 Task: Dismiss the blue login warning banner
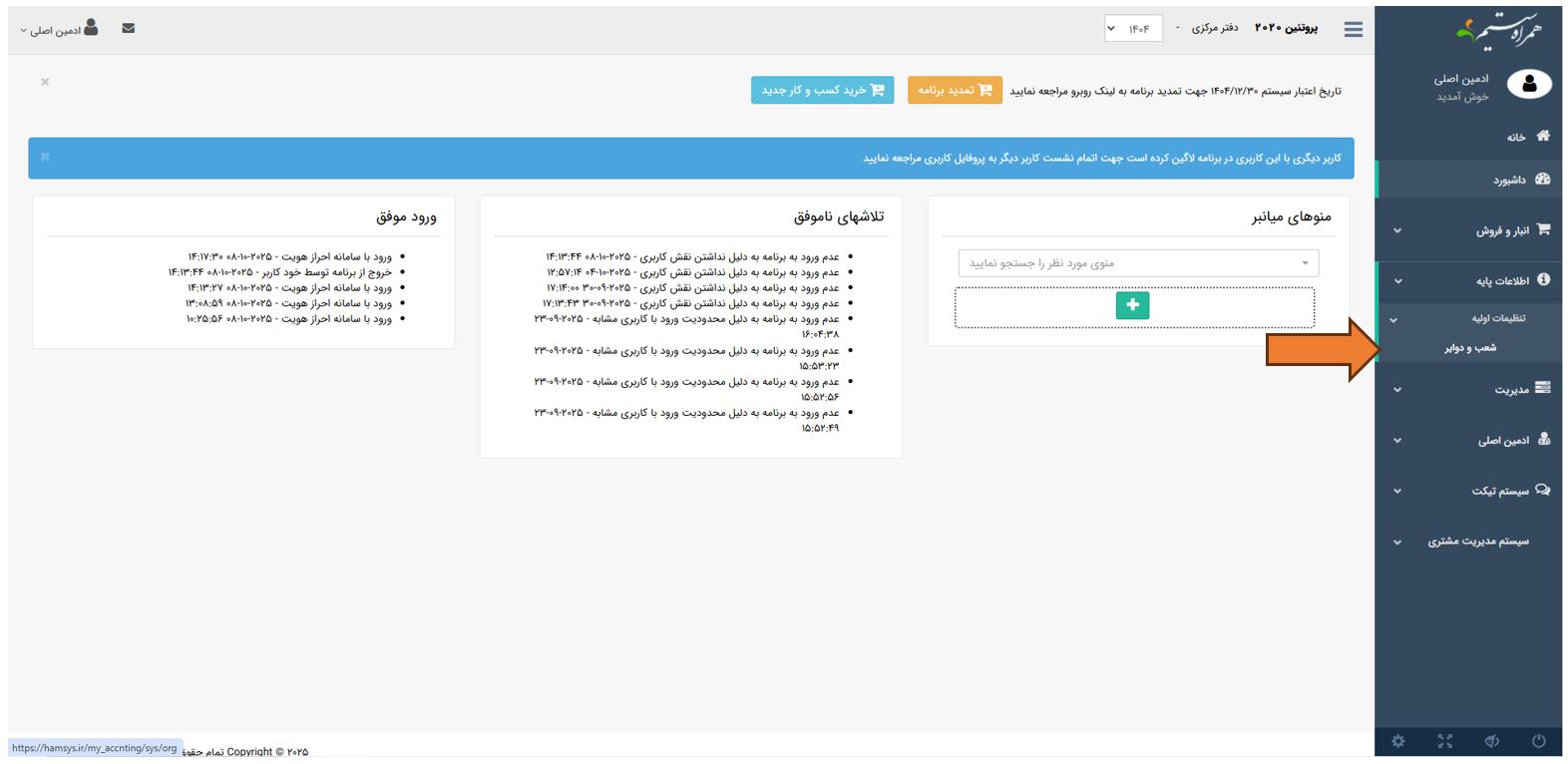45,157
